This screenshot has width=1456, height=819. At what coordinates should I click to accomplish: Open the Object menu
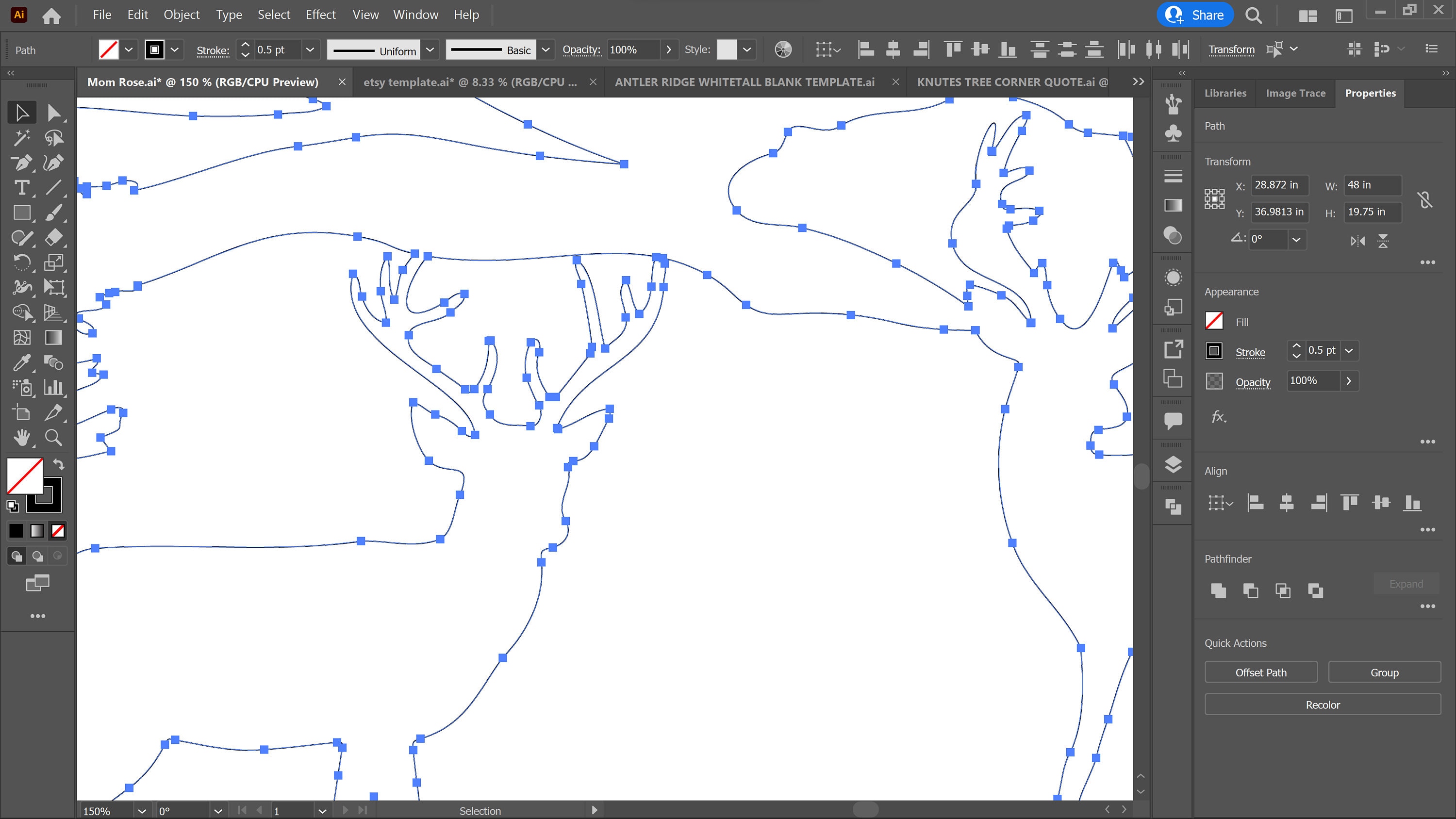tap(181, 15)
